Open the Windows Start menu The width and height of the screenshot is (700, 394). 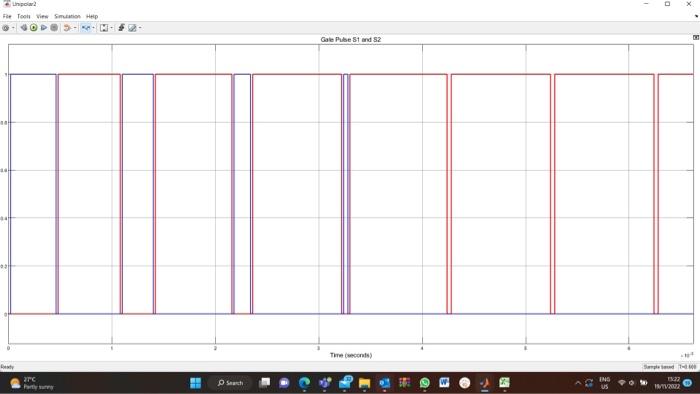[x=196, y=383]
